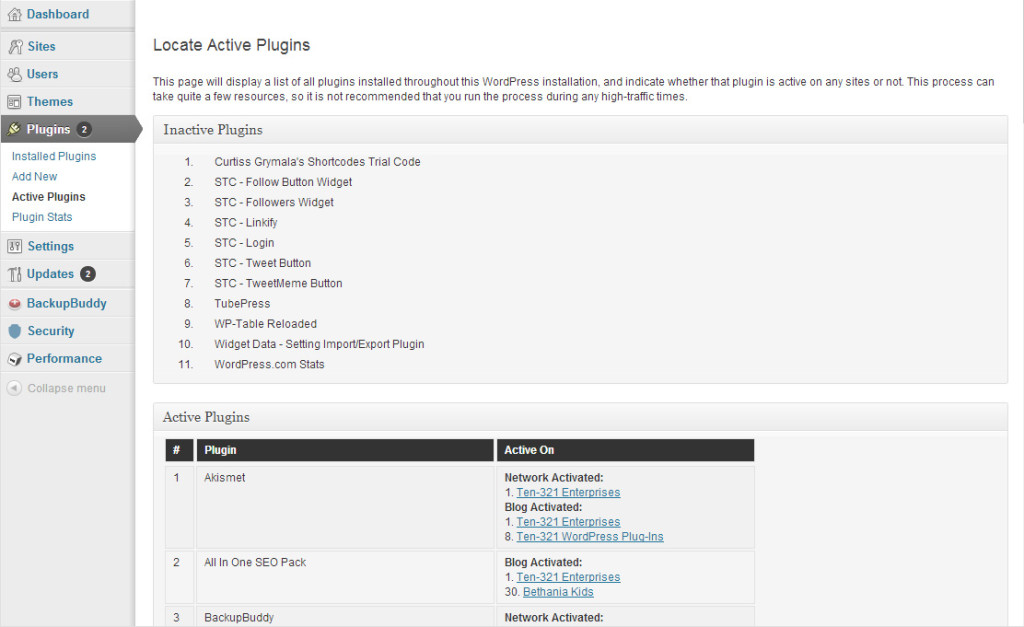Open Ten-321 Enterprises under Akismet Network Activated

point(568,492)
